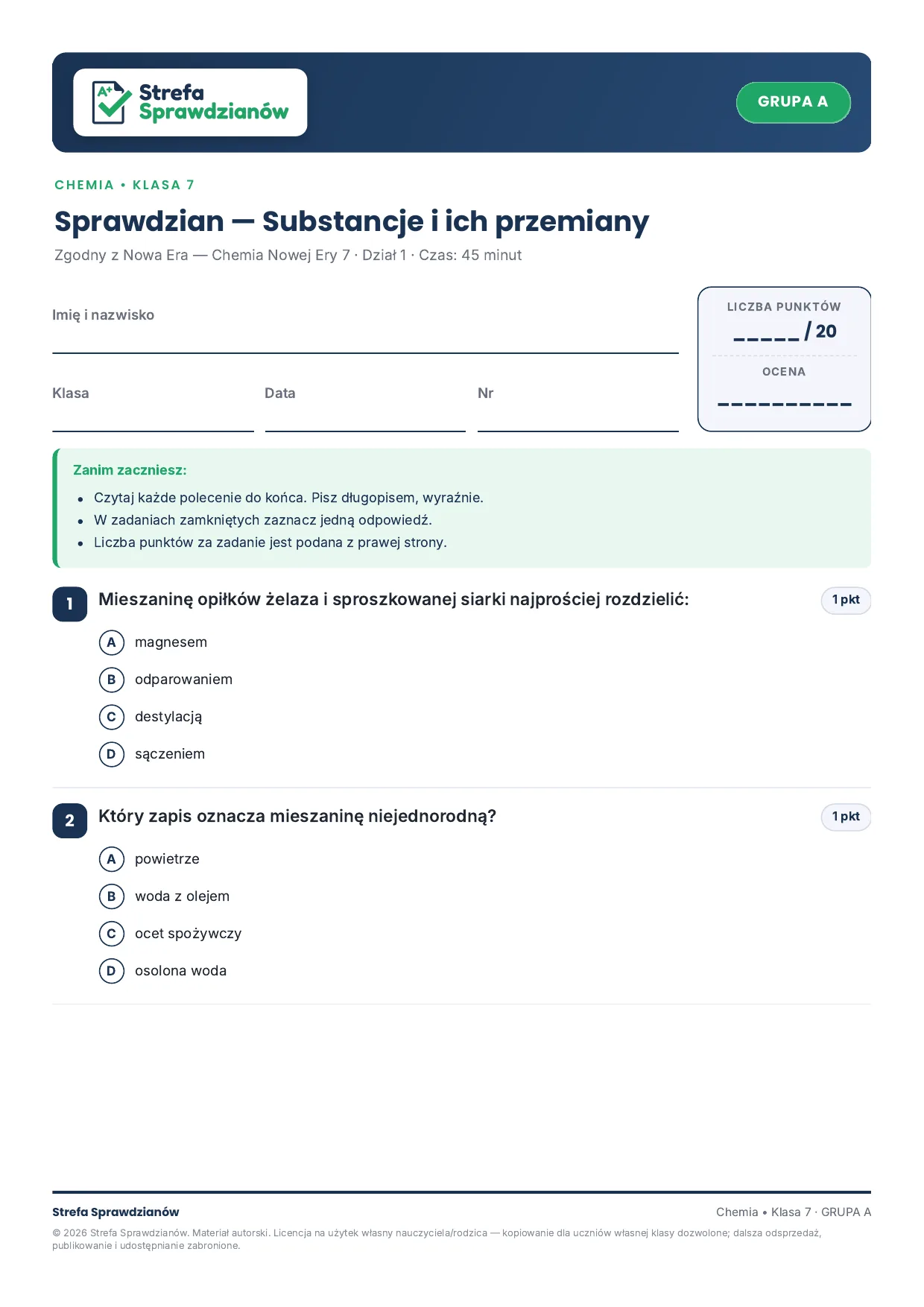The image size is (924, 1307).
Task: Click the question 2 number badge
Action: tap(70, 821)
